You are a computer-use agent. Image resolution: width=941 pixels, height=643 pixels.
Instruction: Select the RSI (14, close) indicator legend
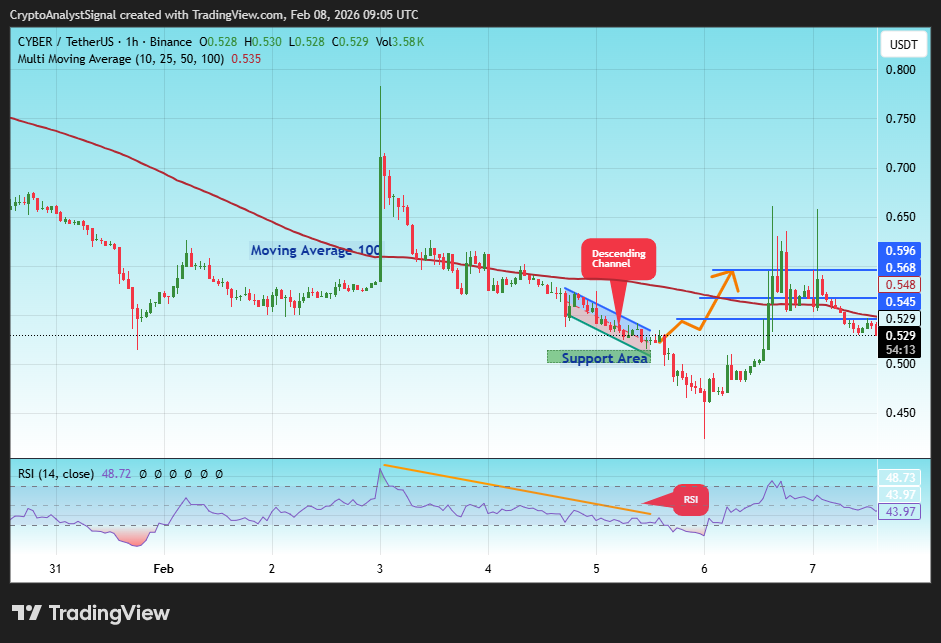[56, 474]
